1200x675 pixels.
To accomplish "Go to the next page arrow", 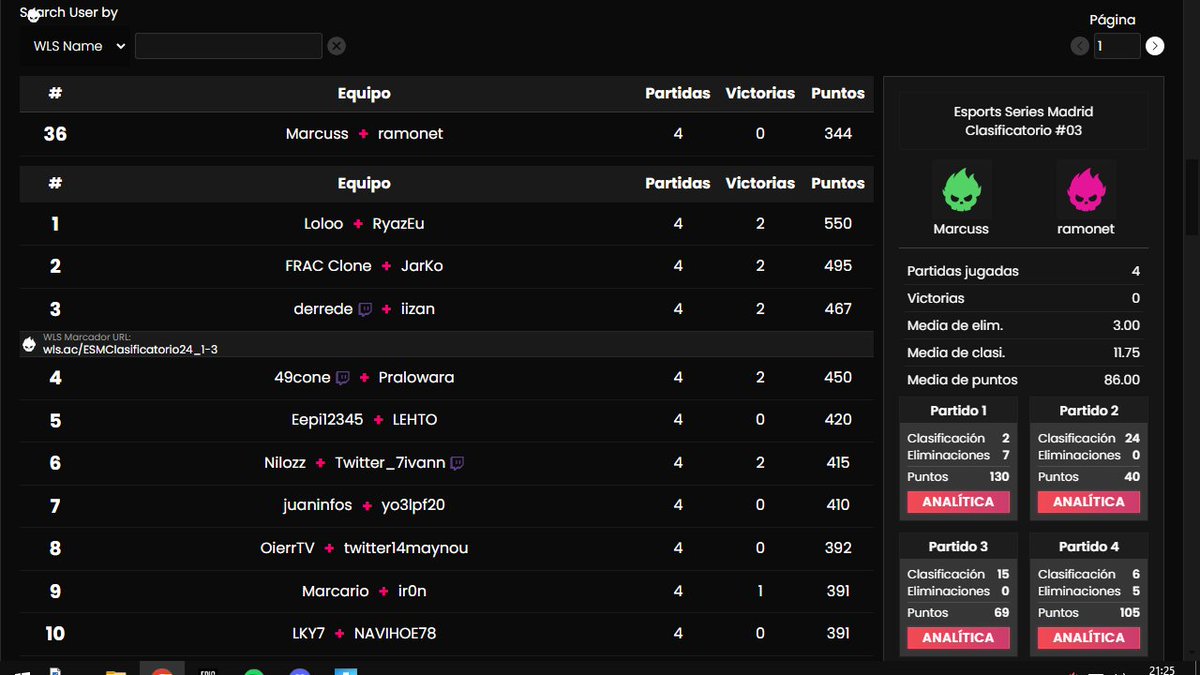I will 1155,46.
